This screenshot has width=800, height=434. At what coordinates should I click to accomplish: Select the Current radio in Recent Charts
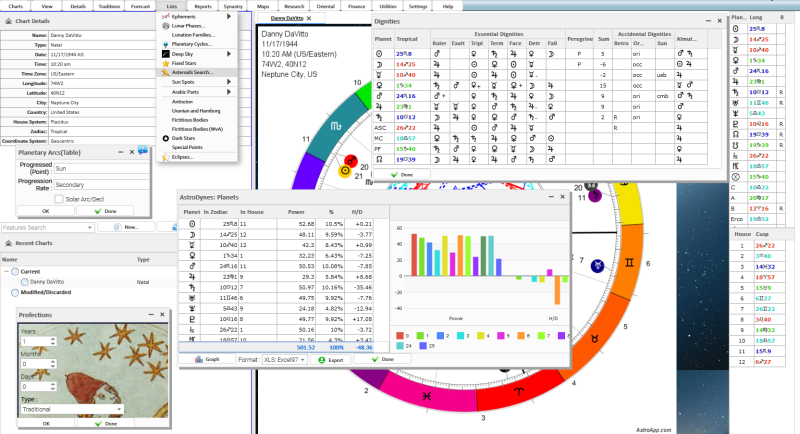click(x=15, y=272)
